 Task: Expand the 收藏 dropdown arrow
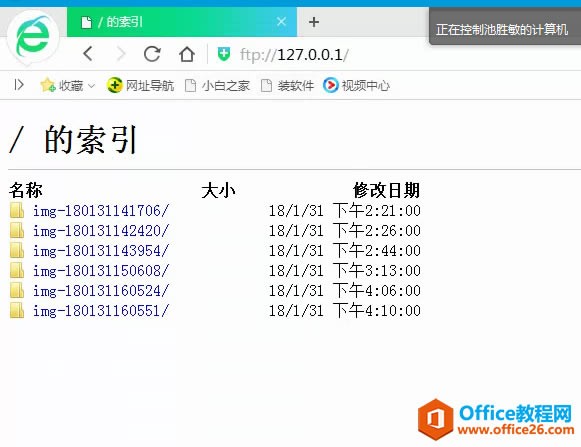point(92,86)
